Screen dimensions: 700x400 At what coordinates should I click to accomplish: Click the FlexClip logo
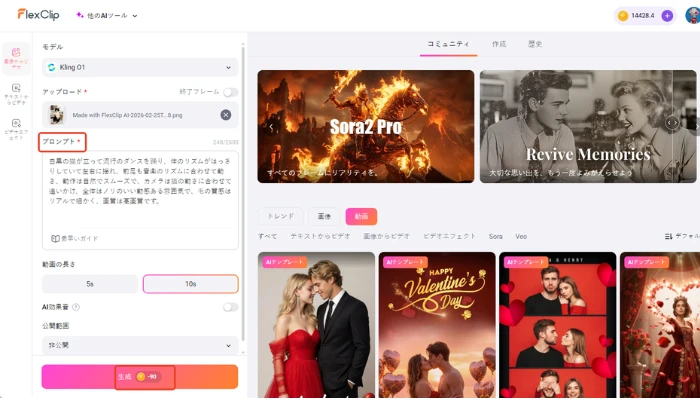tap(39, 15)
